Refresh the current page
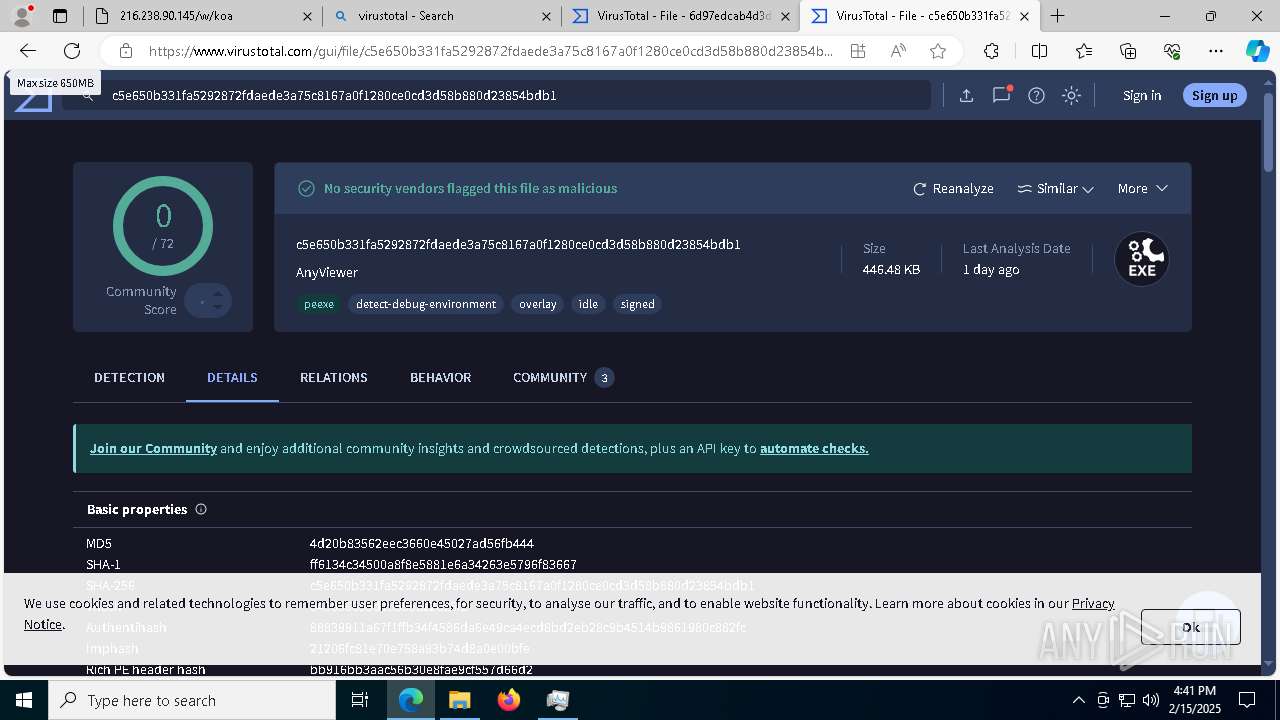The width and height of the screenshot is (1280, 720). (x=72, y=51)
